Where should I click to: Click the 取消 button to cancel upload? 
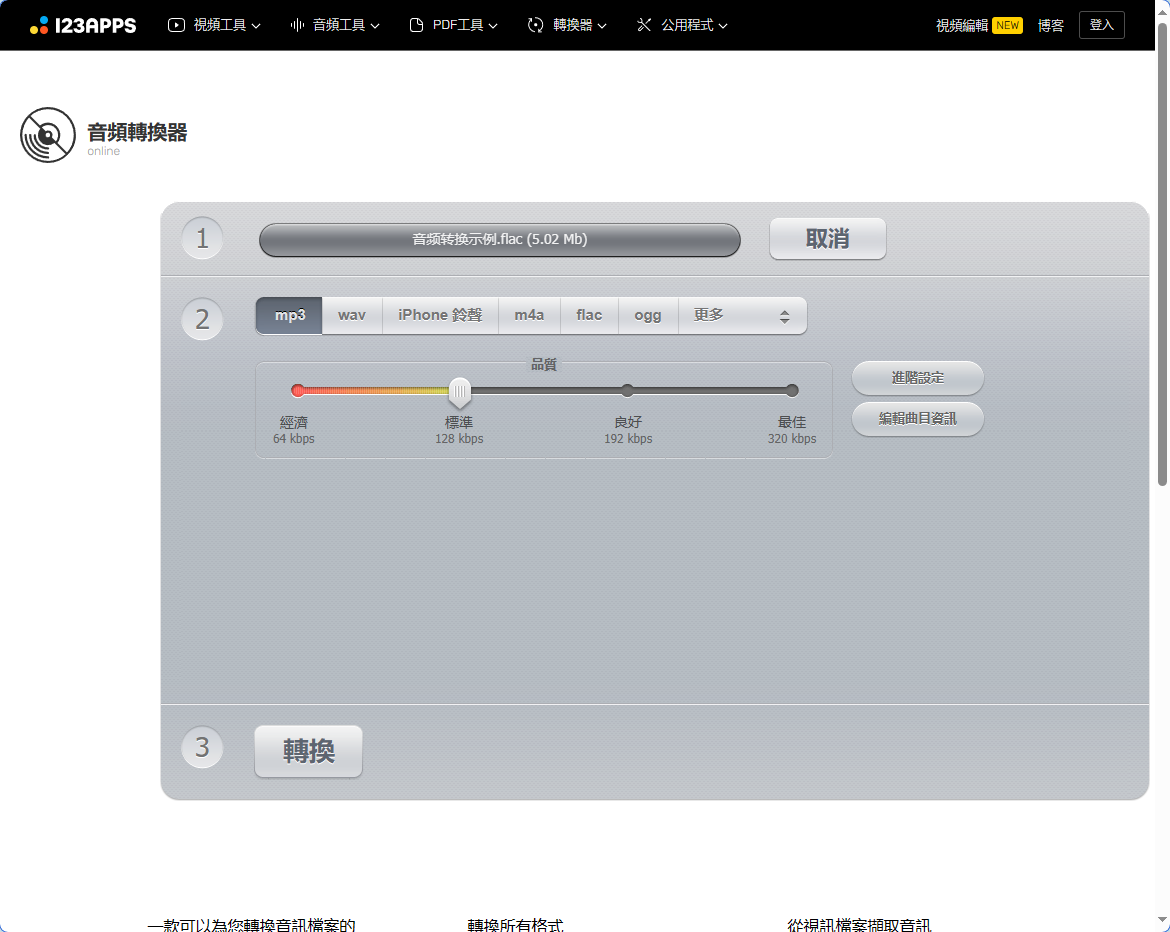[827, 238]
